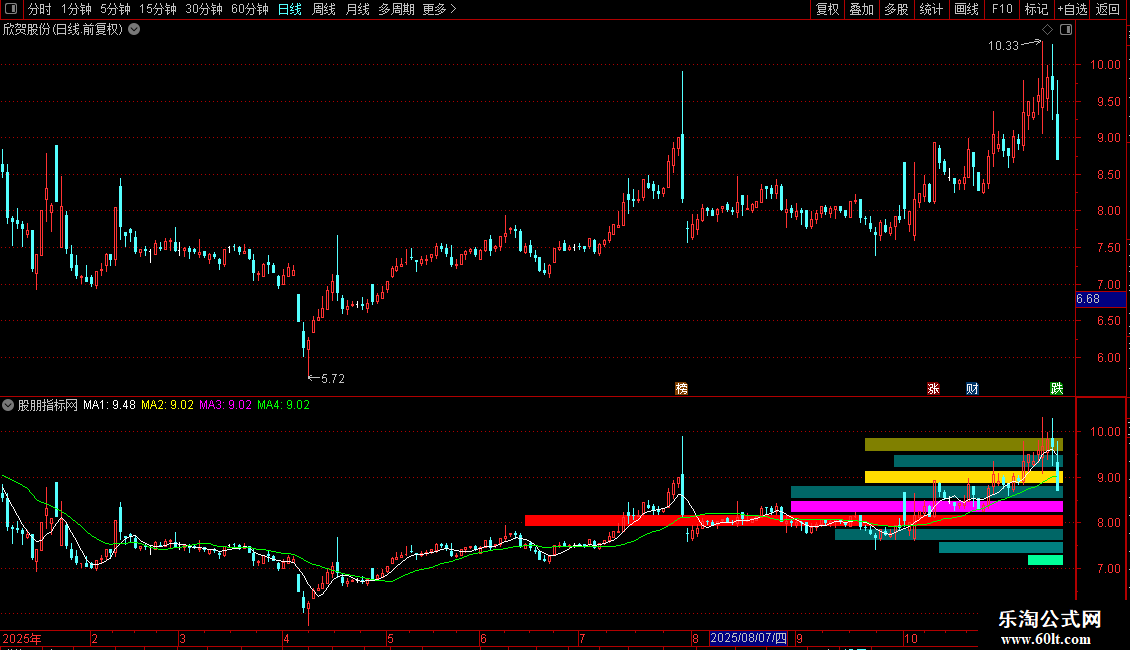Screen dimensions: 1130x650
Task: Click the 复权 adjustment button
Action: click(x=827, y=9)
